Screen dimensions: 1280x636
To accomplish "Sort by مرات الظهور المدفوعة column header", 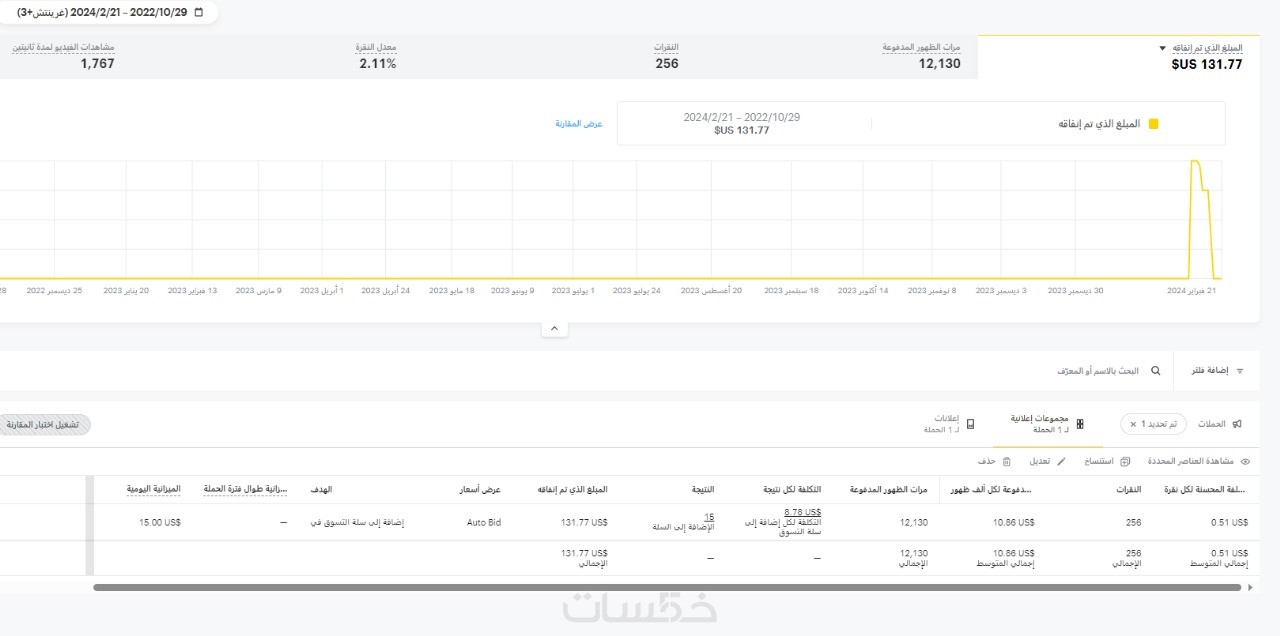I will [888, 489].
